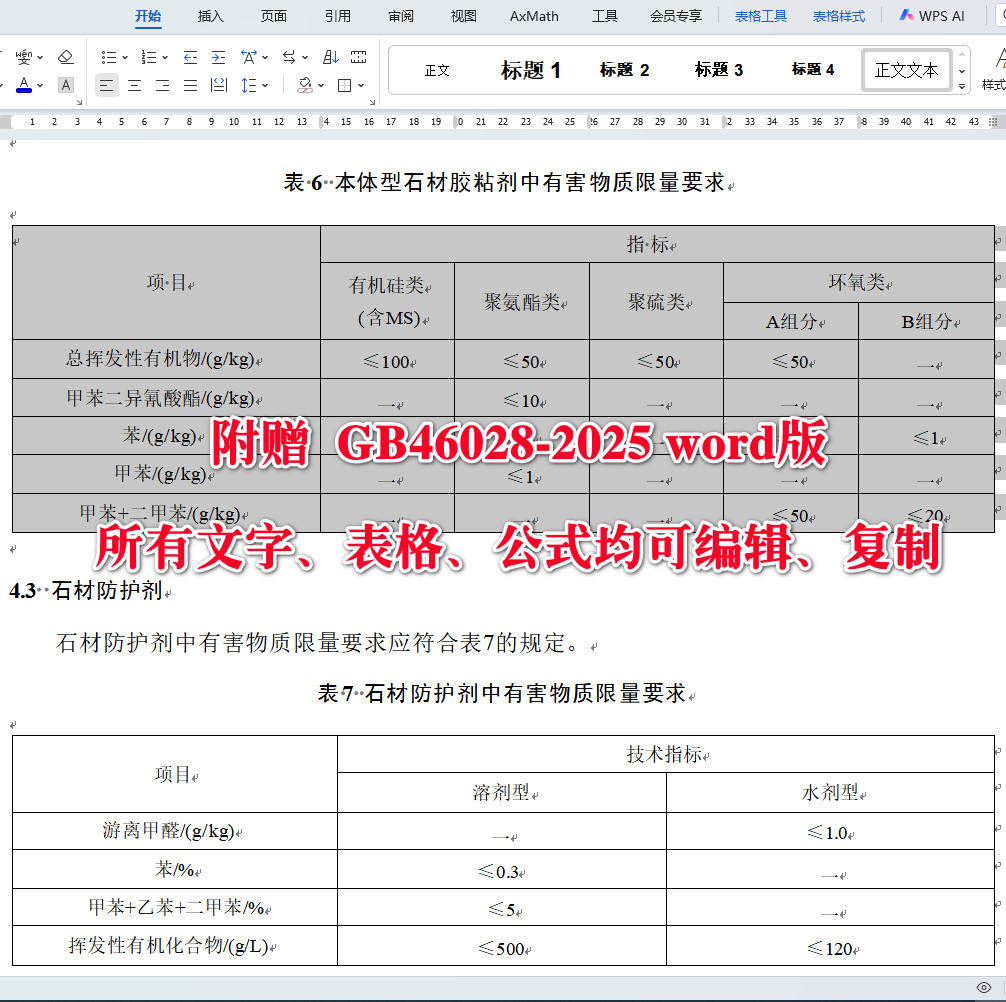
Task: Click the increase indent icon
Action: pos(217,57)
